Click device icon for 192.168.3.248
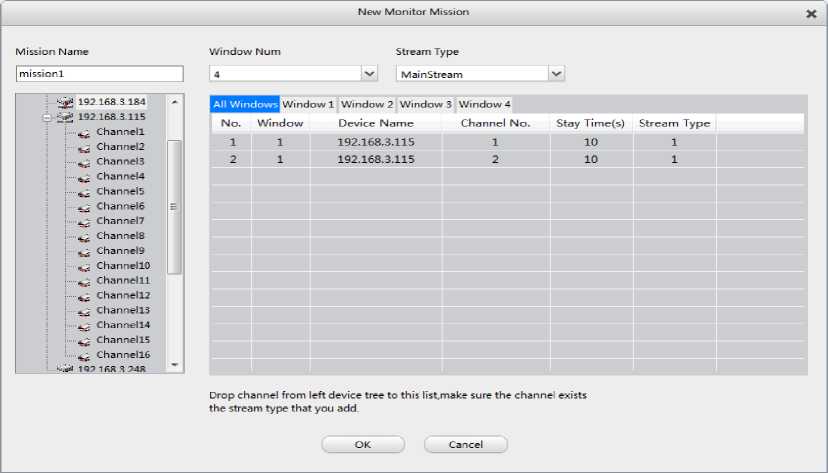This screenshot has height=473, width=828. tap(66, 369)
